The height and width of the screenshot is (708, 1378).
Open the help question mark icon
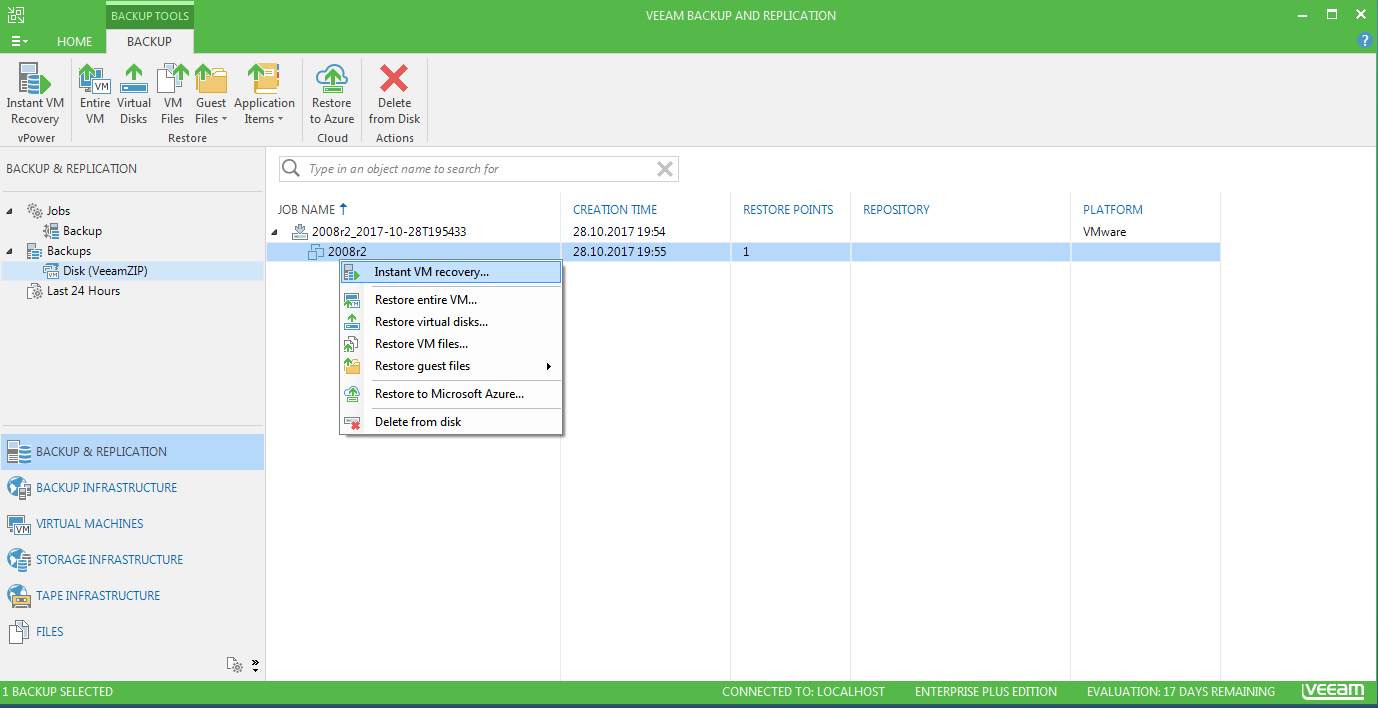pyautogui.click(x=1365, y=41)
